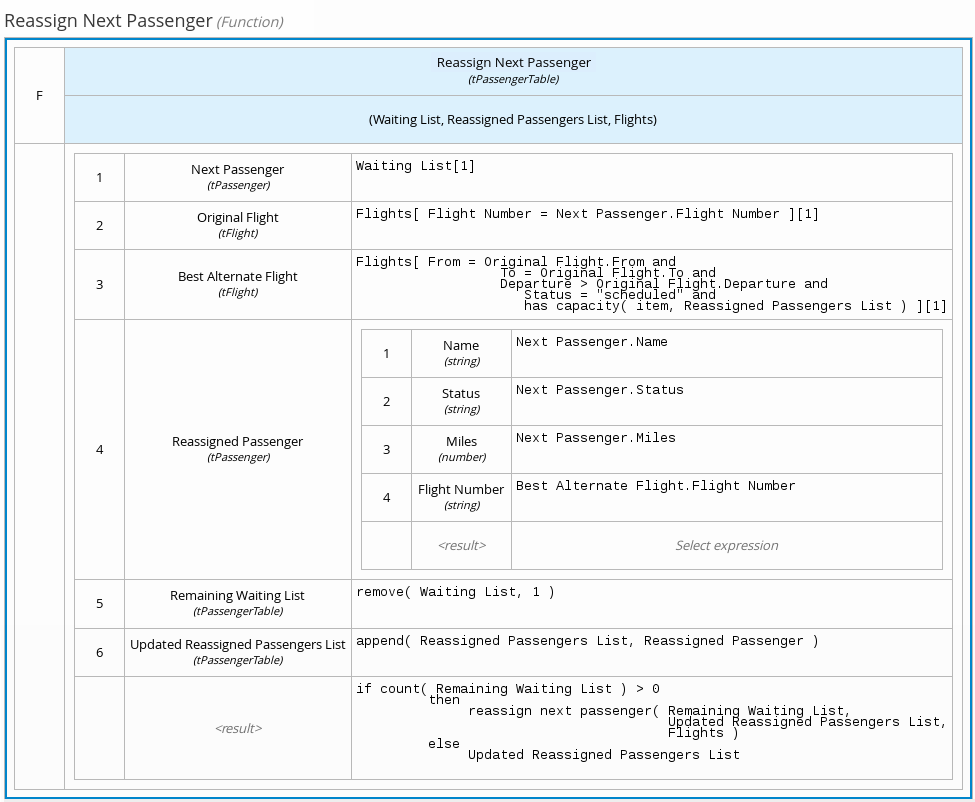Select the Remaining Waiting List variable cell

[237, 603]
